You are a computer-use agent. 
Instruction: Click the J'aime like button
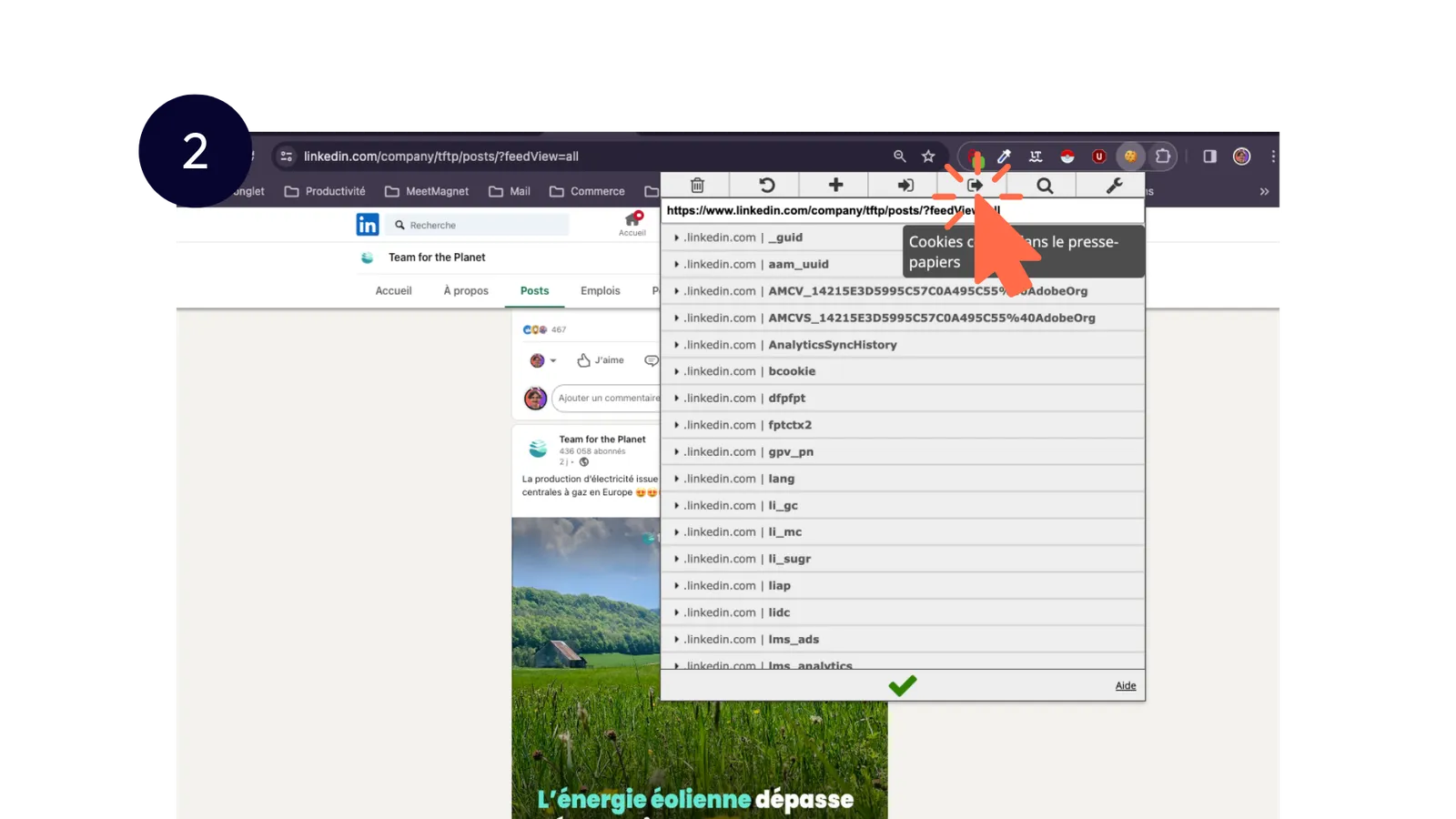pos(601,360)
